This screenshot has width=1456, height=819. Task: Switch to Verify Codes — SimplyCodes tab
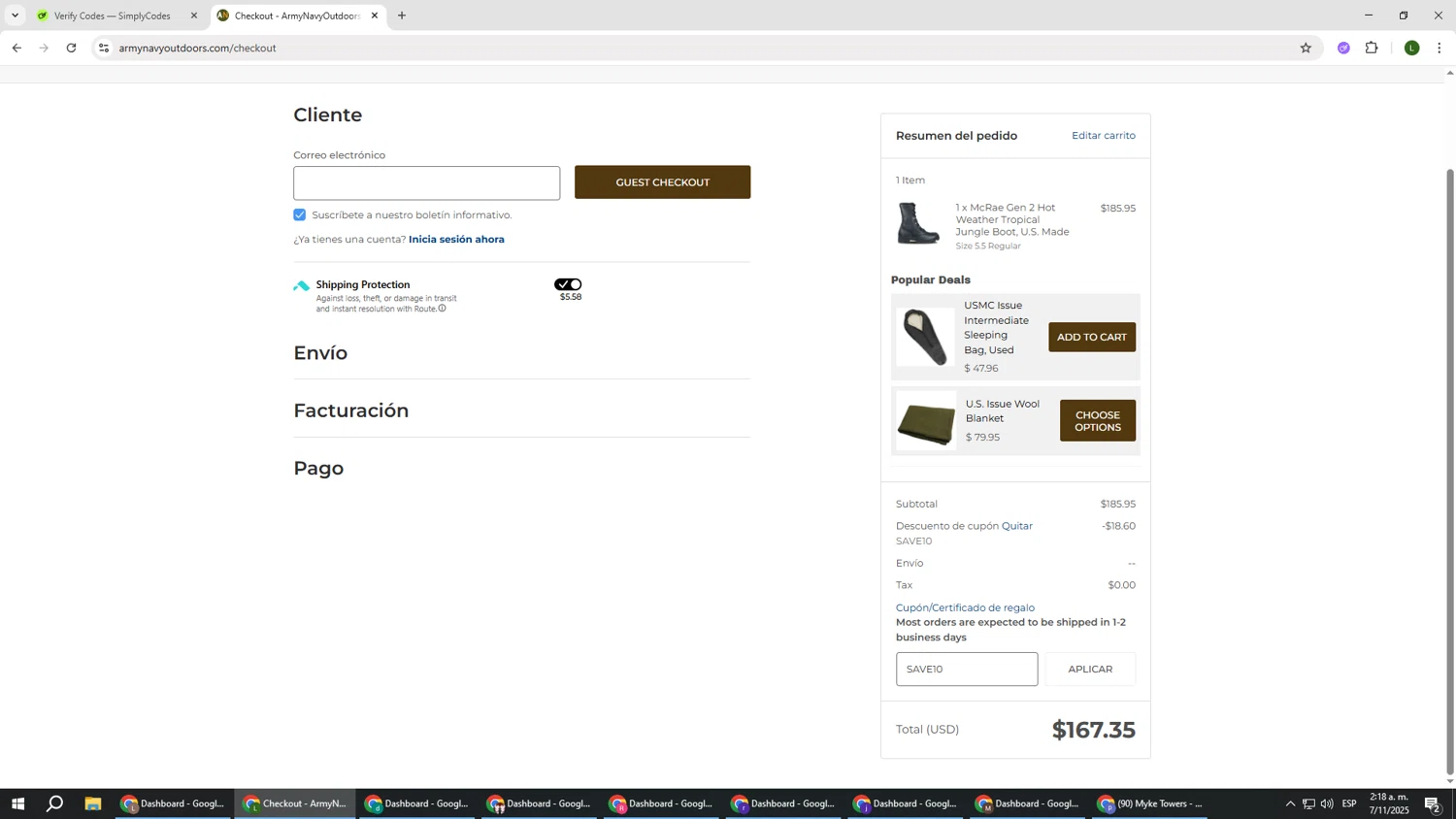pos(116,16)
